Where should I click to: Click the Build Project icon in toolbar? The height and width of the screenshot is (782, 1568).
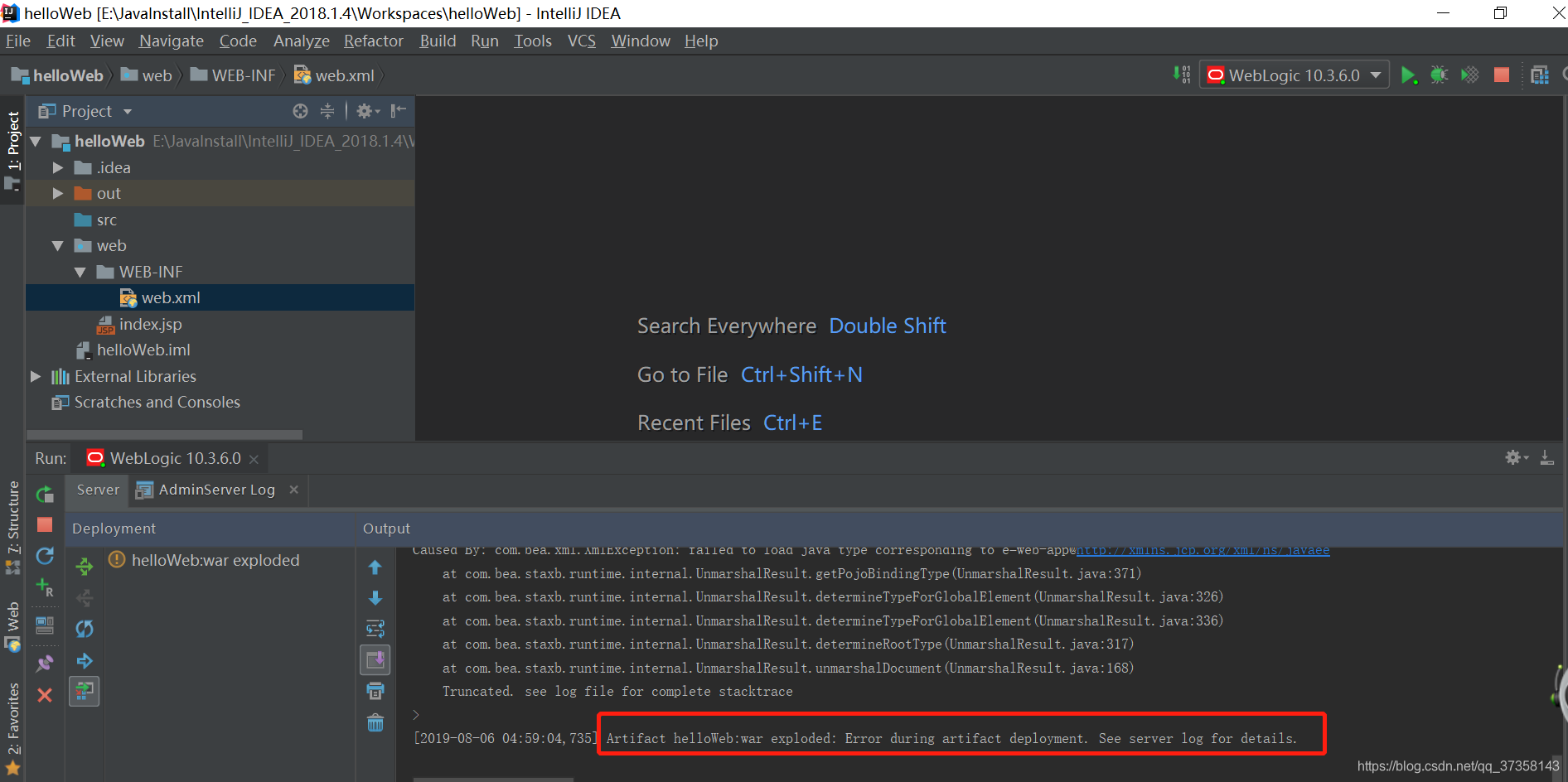click(1183, 75)
